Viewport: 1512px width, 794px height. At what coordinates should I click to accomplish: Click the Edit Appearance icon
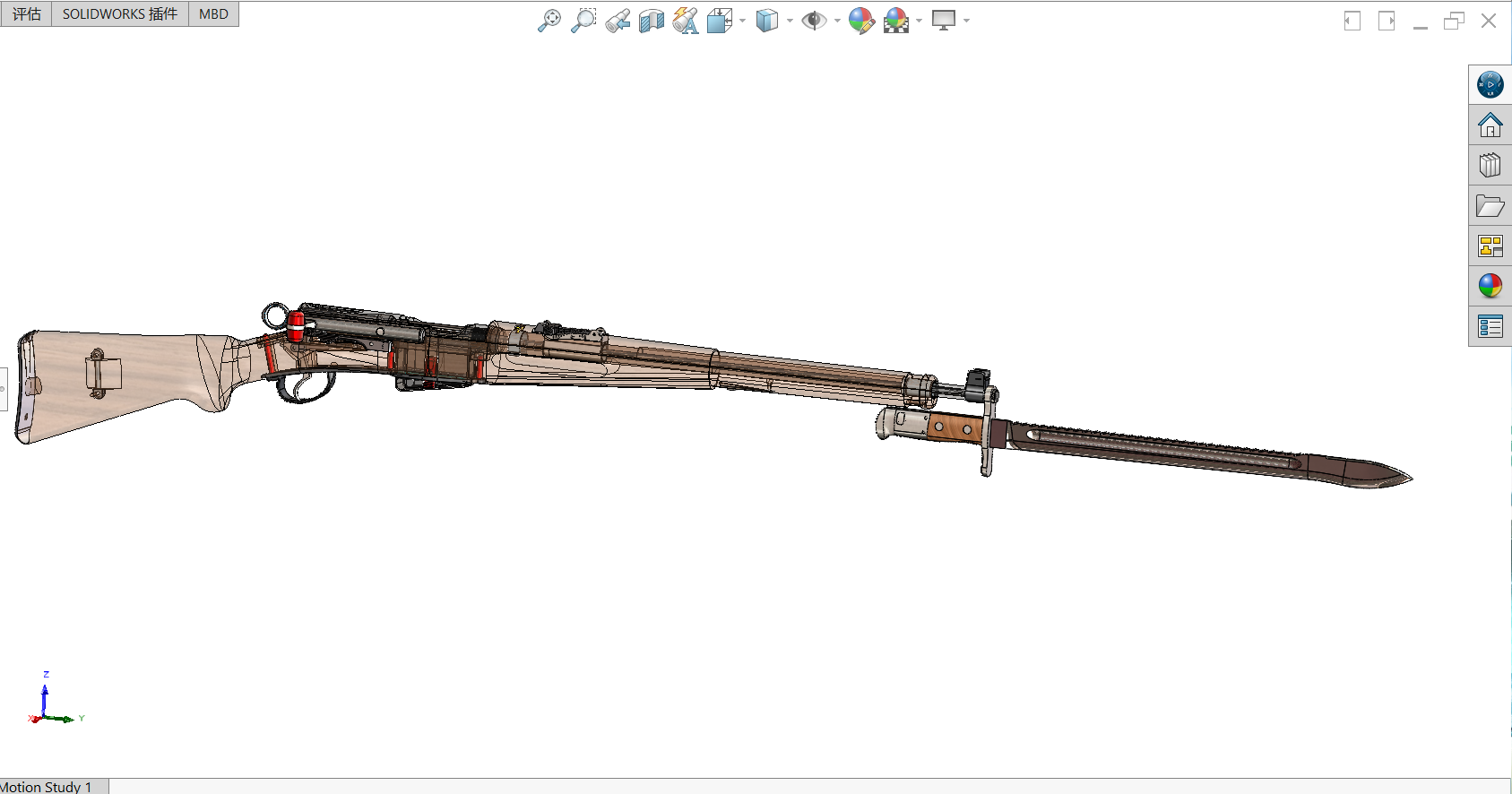point(861,20)
